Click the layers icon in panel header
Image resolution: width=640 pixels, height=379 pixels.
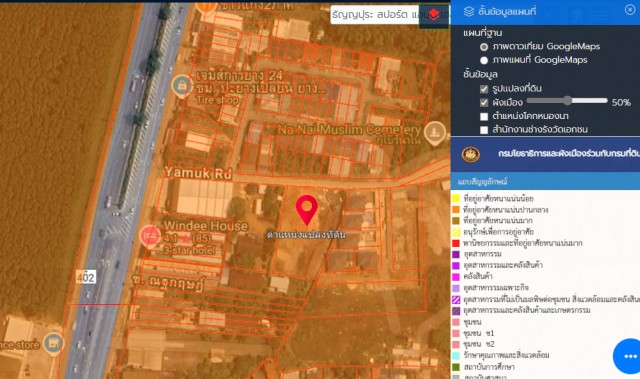(469, 11)
